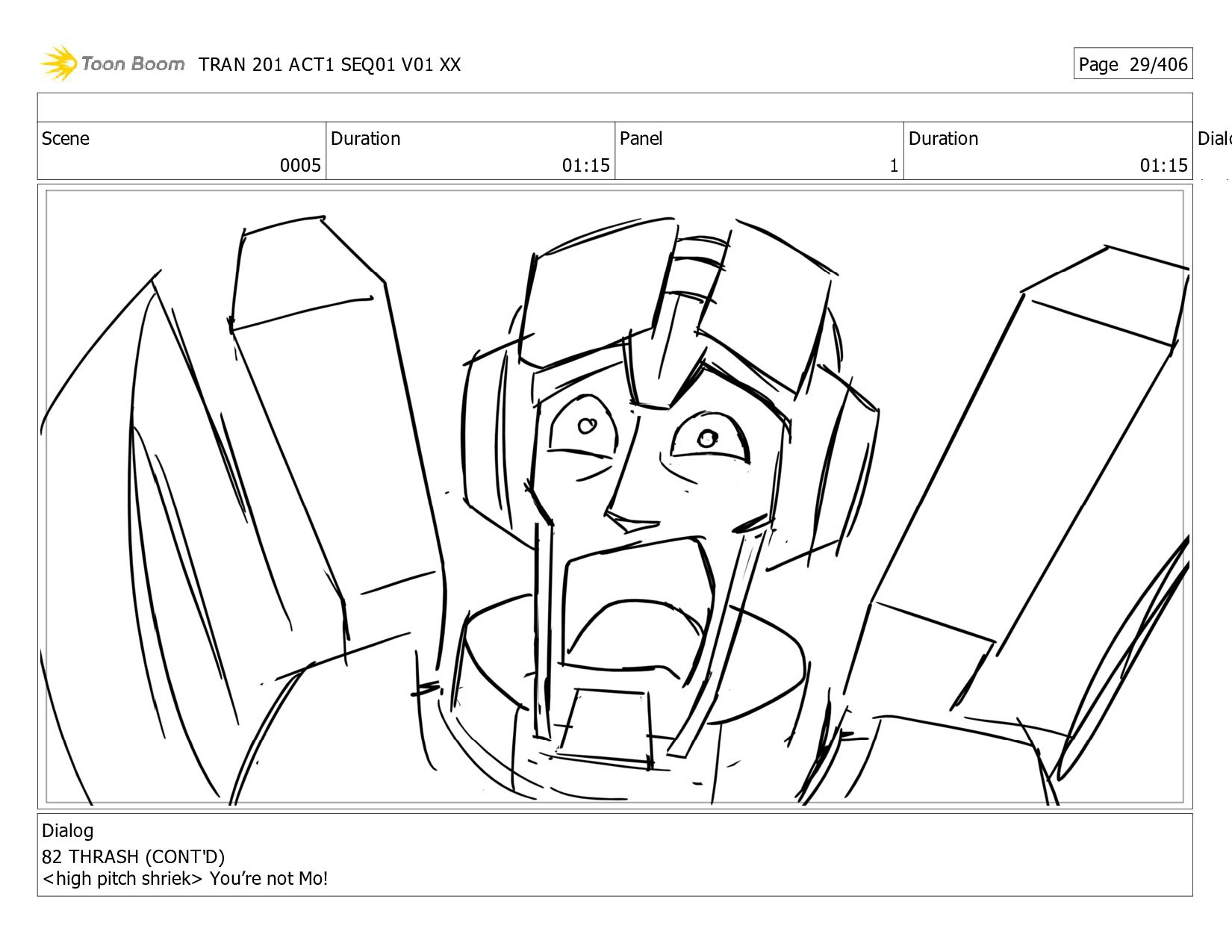This screenshot has width=1232, height=952.
Task: Select the scene duration value 01:15
Action: point(586,165)
